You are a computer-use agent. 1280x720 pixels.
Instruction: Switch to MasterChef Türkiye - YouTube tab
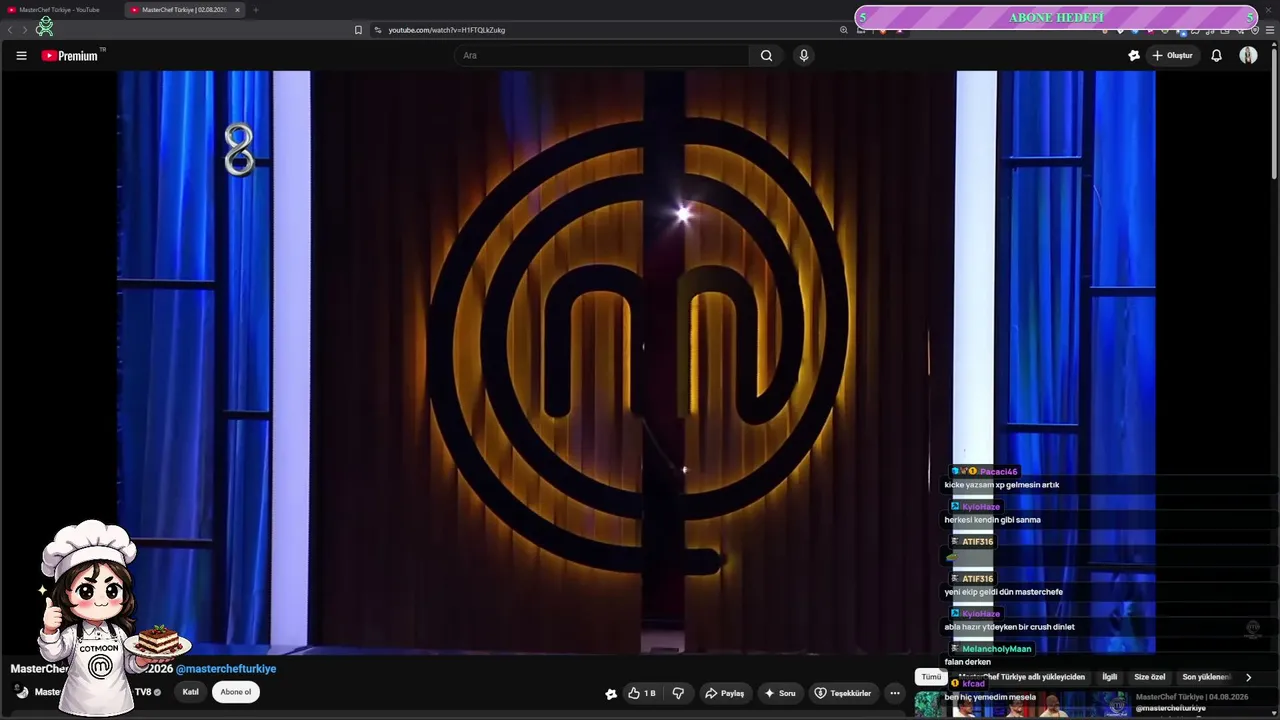pyautogui.click(x=60, y=10)
